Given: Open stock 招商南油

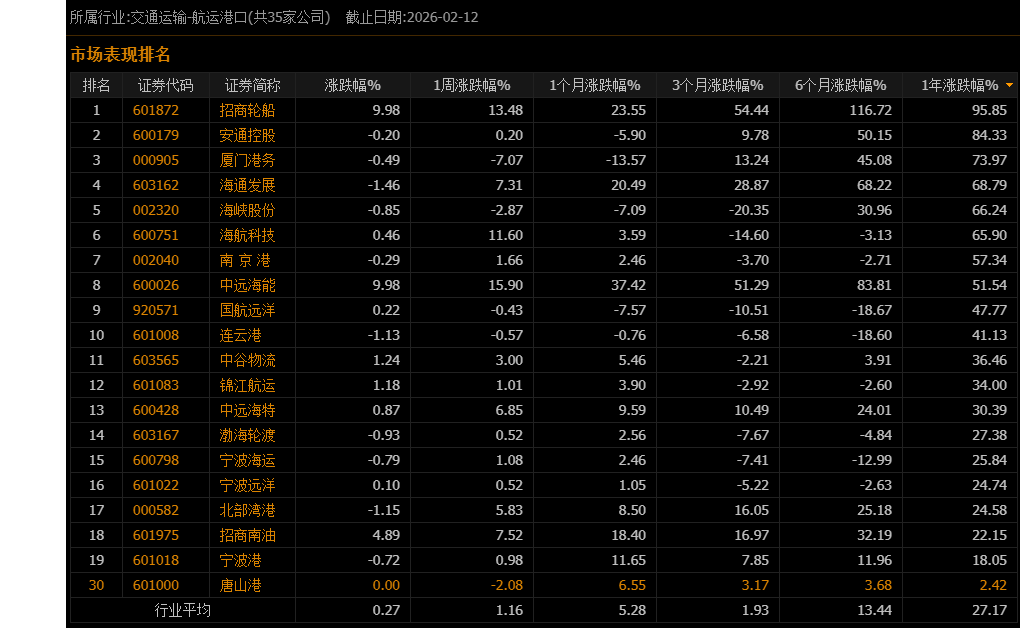Looking at the screenshot, I should [247, 535].
